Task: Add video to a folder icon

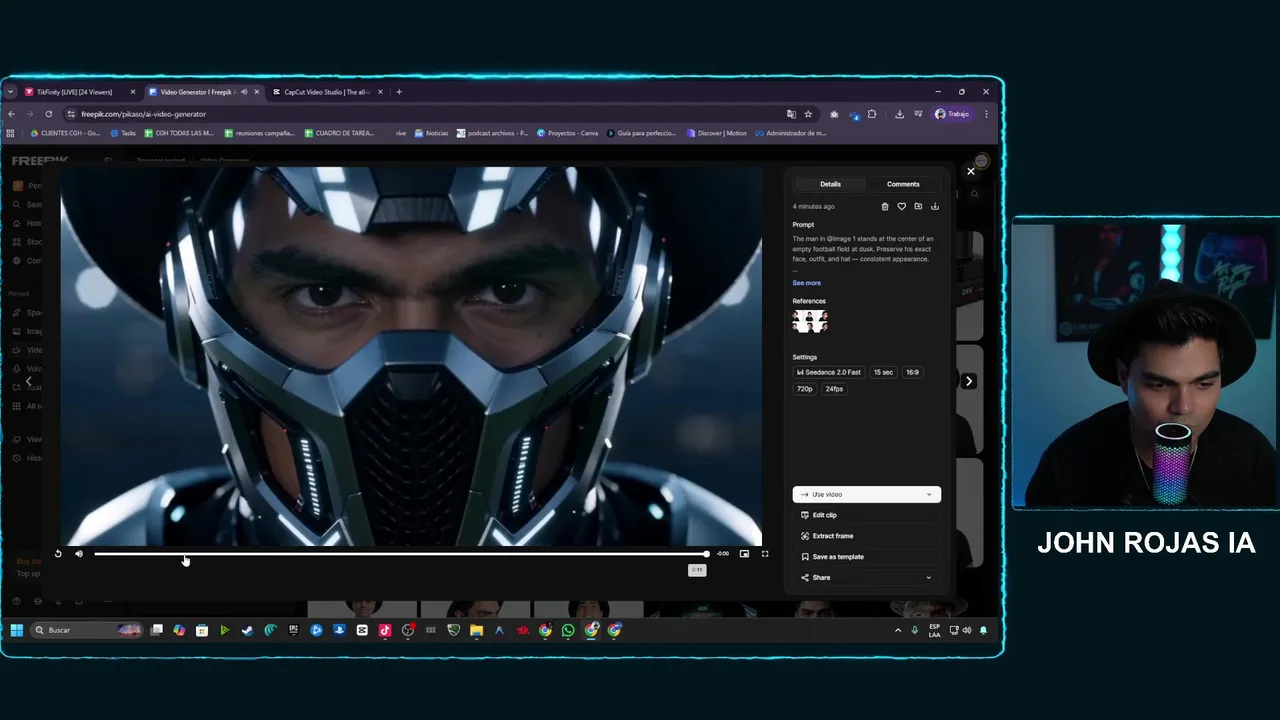Action: (918, 207)
